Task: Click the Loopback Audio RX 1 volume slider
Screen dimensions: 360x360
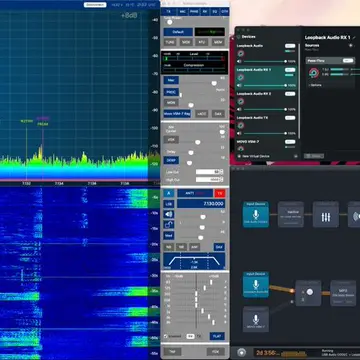Action: (265, 85)
